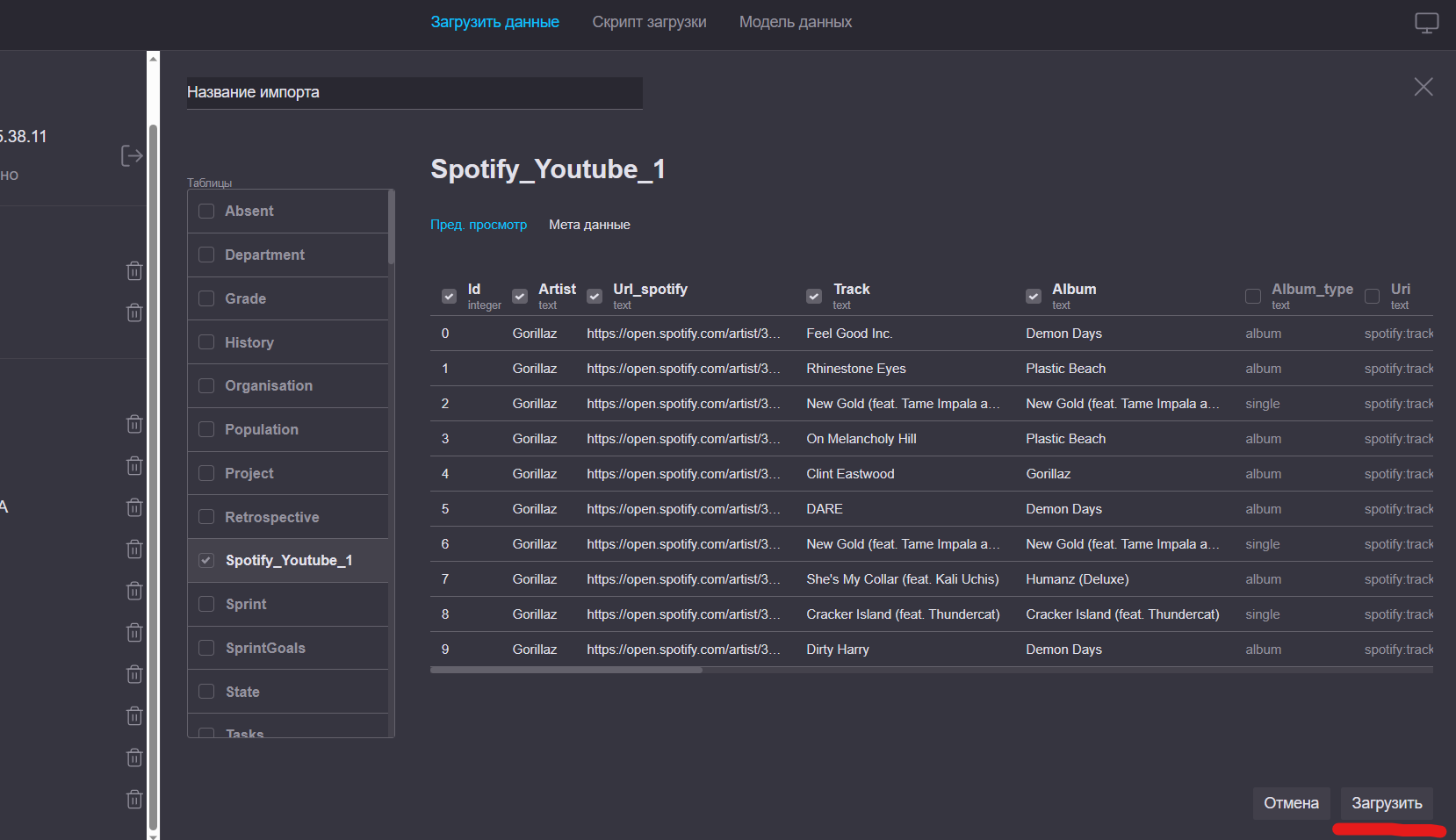
Task: Focus the Название импорта input field
Action: click(x=414, y=93)
